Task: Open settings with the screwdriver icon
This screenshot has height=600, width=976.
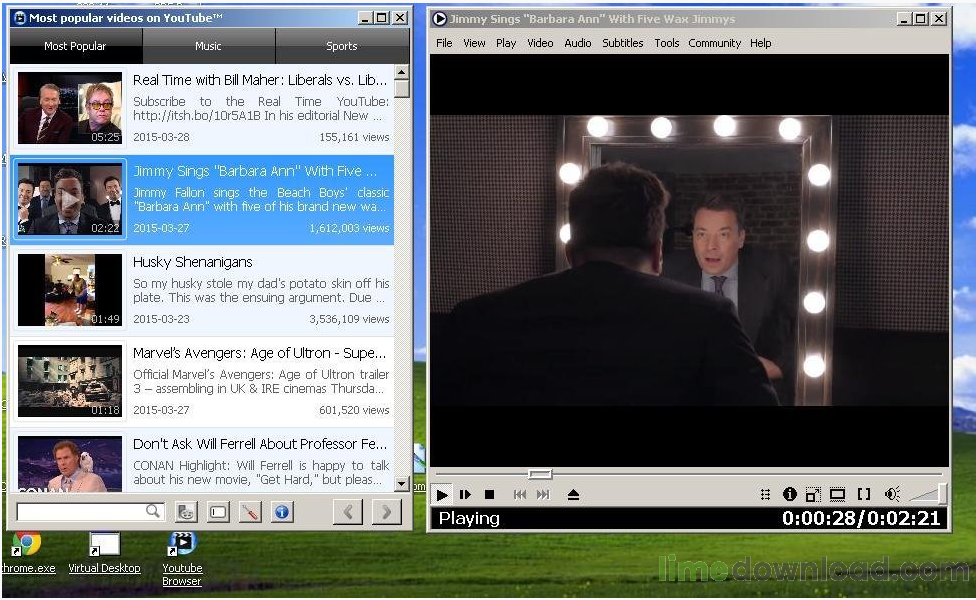Action: click(x=250, y=512)
